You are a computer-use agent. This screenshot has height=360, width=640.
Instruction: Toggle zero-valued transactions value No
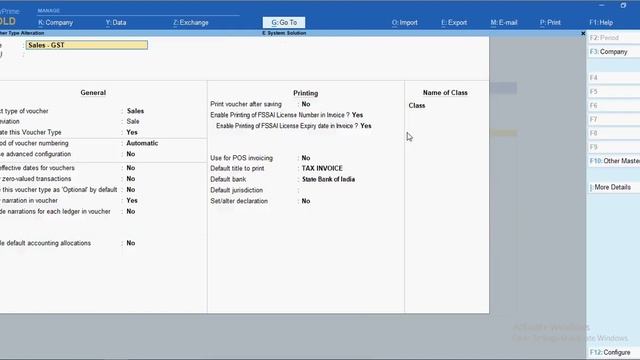[x=131, y=179]
